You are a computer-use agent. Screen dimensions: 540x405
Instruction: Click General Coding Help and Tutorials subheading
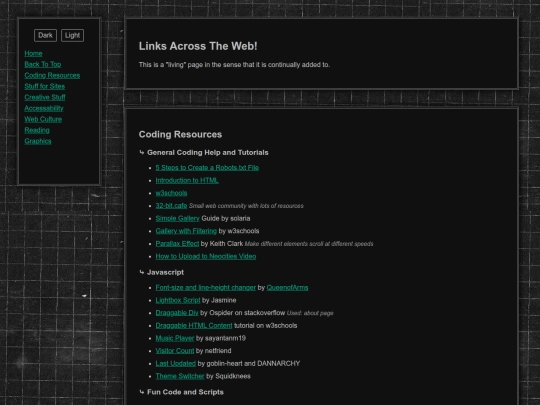pyautogui.click(x=208, y=153)
